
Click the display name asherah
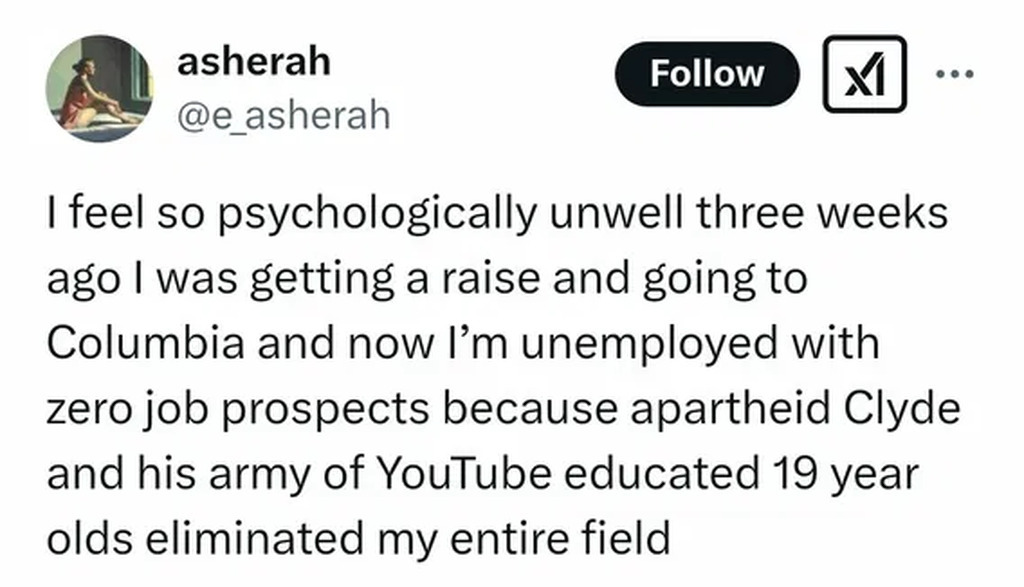[253, 62]
